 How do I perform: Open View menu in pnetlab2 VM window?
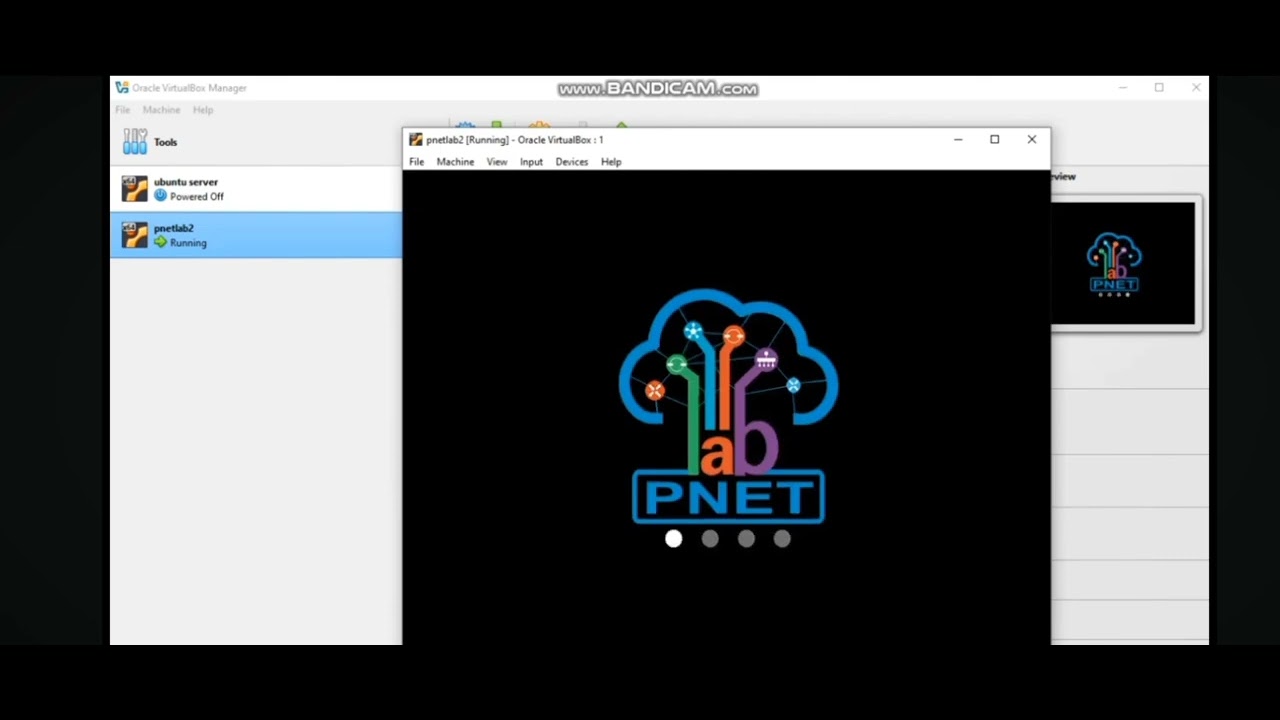coord(497,162)
